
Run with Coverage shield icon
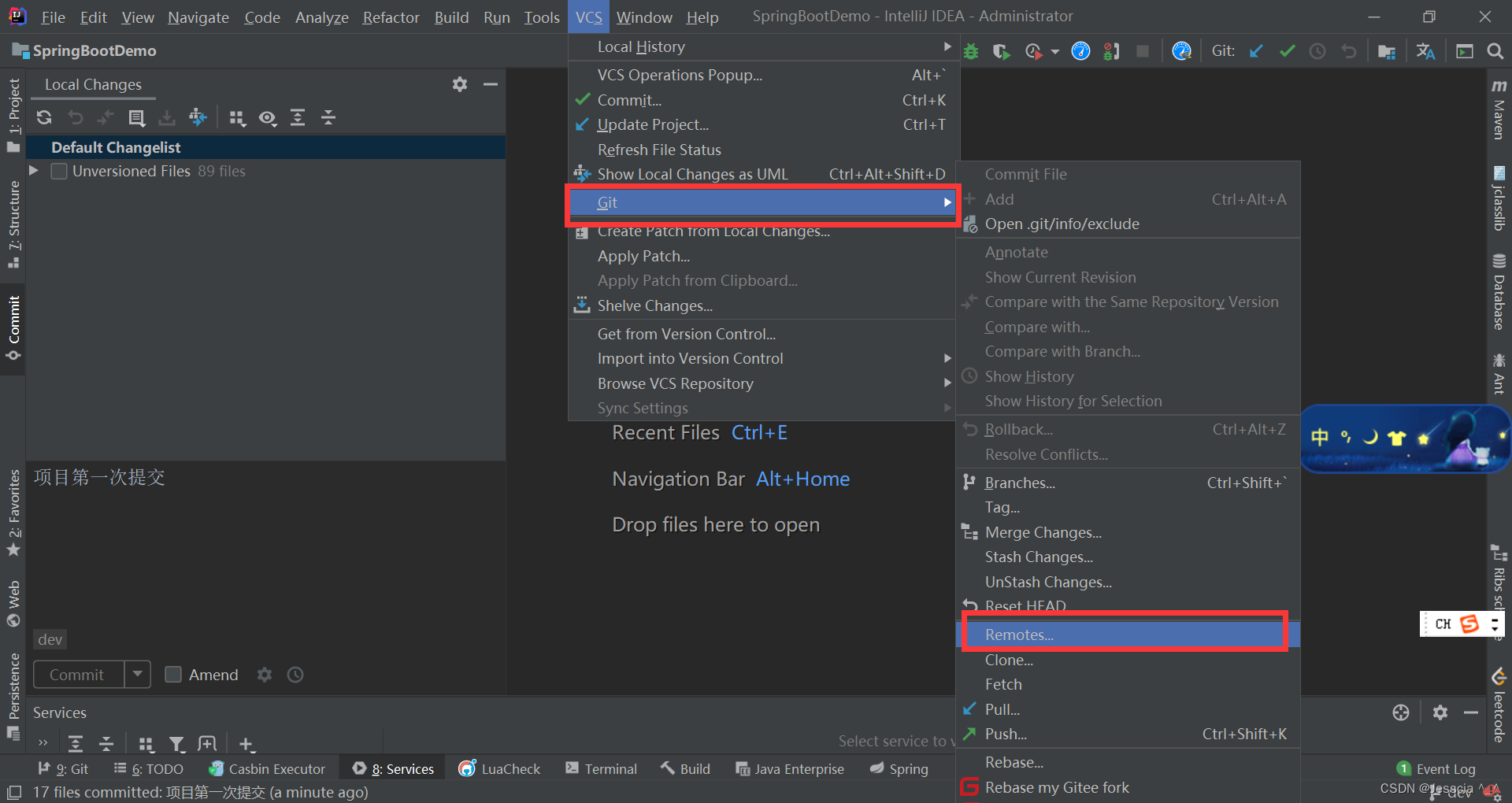[x=1001, y=51]
